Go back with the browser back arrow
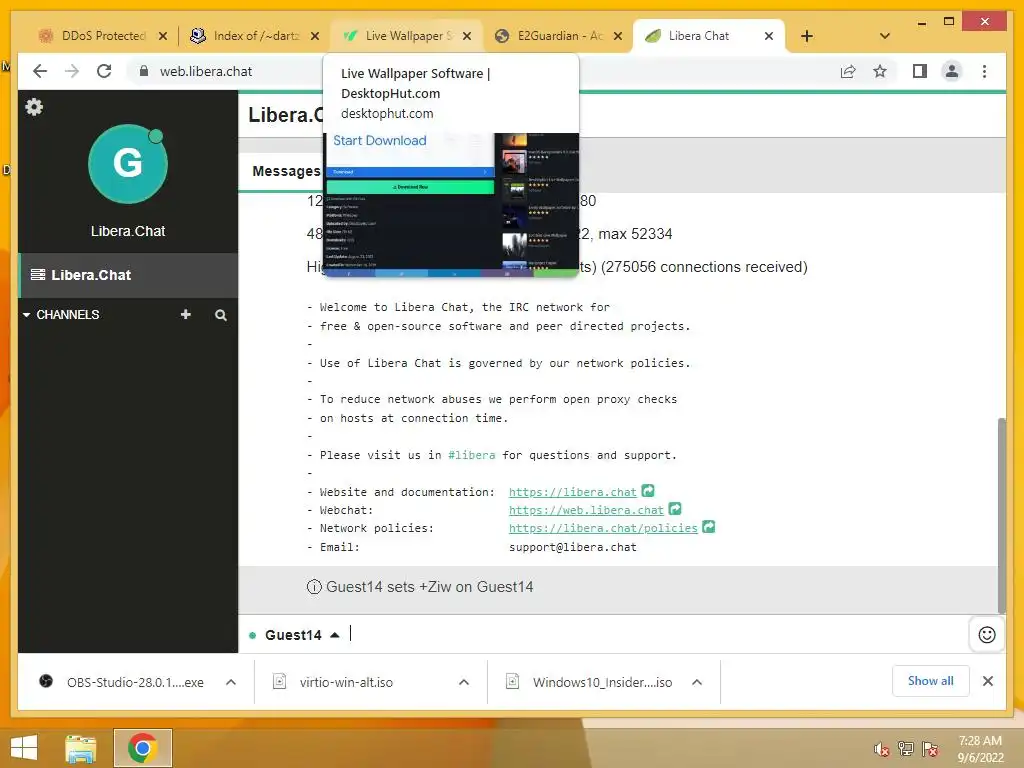Image resolution: width=1024 pixels, height=768 pixels. (40, 71)
